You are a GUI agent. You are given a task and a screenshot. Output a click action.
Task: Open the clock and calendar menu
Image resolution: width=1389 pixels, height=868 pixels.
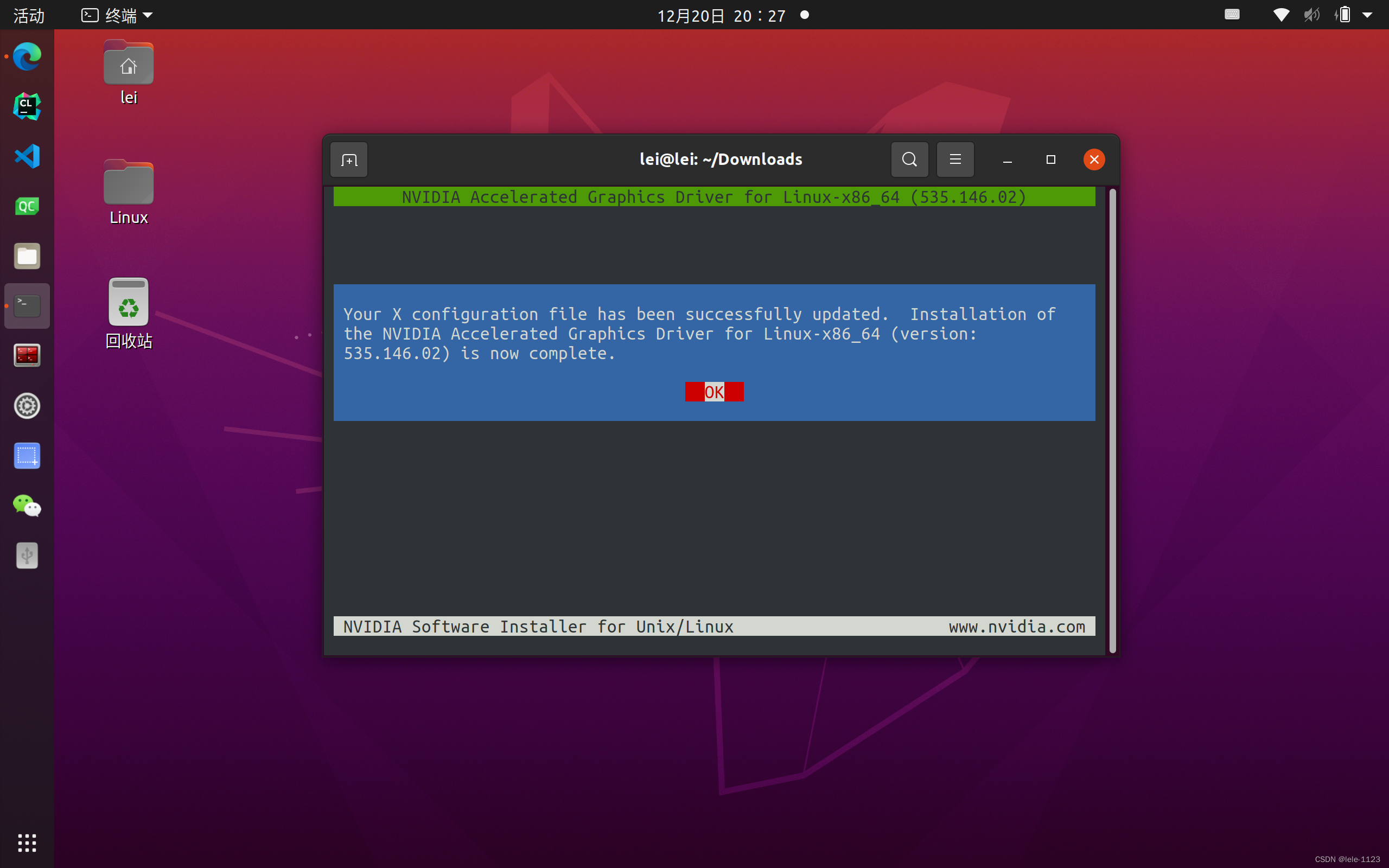(x=722, y=15)
